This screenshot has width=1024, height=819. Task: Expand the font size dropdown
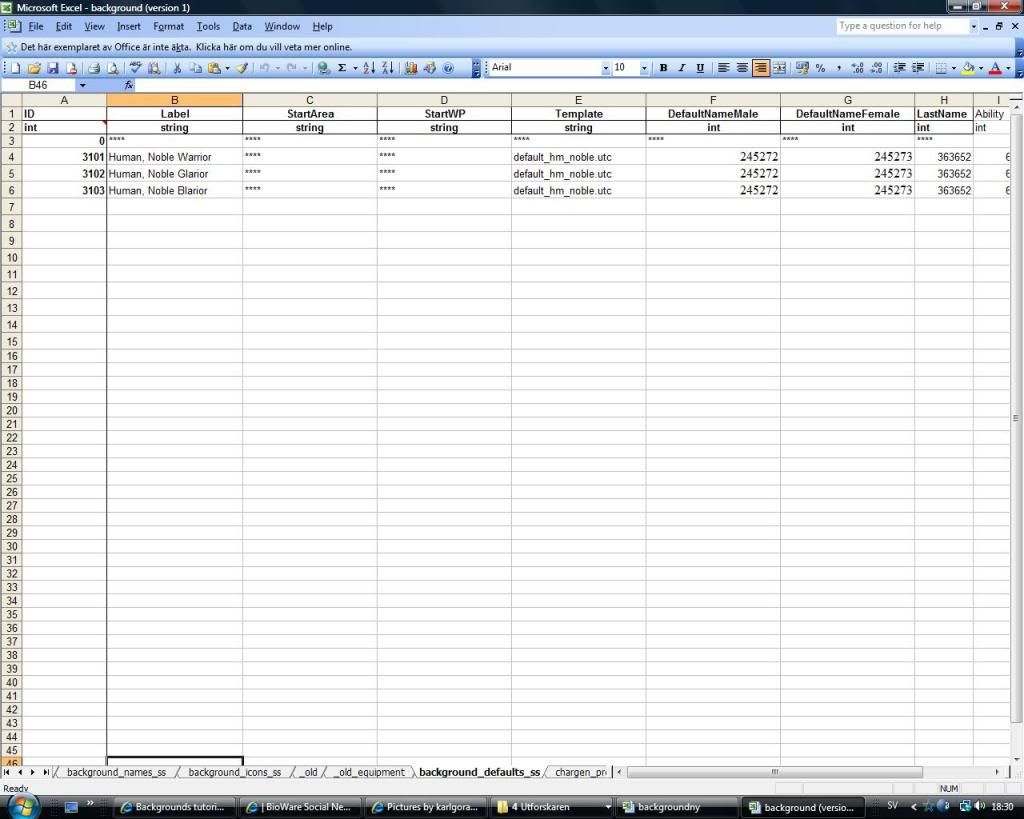tap(644, 68)
